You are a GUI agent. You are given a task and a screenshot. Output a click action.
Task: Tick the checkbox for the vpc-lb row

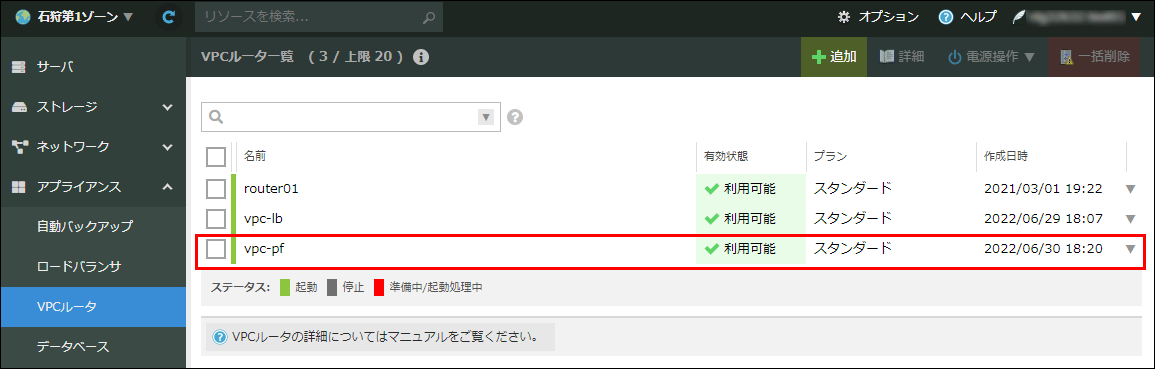pos(216,219)
